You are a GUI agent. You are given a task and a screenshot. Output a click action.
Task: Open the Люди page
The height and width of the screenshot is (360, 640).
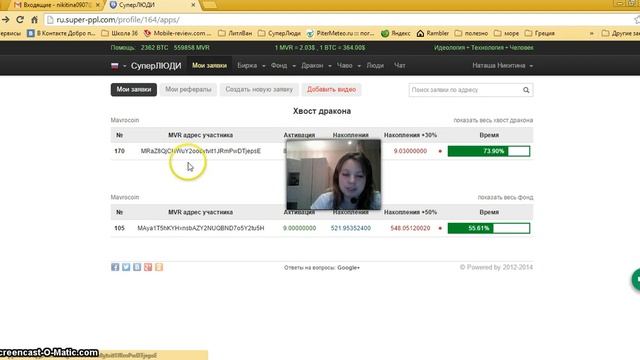tap(375, 65)
